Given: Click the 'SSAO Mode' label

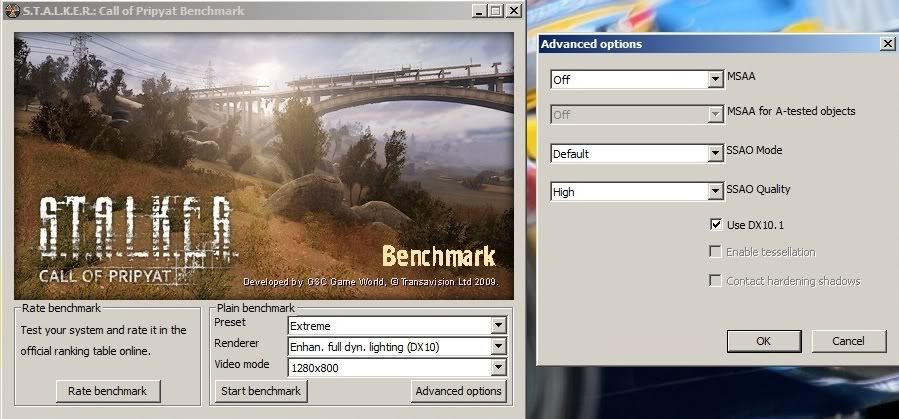Looking at the screenshot, I should [x=755, y=150].
